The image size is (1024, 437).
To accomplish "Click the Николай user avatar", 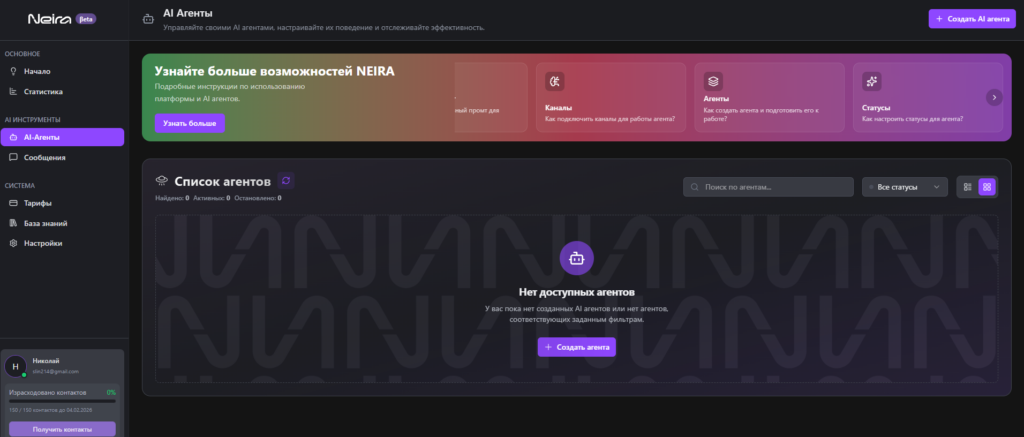I will click(x=16, y=366).
